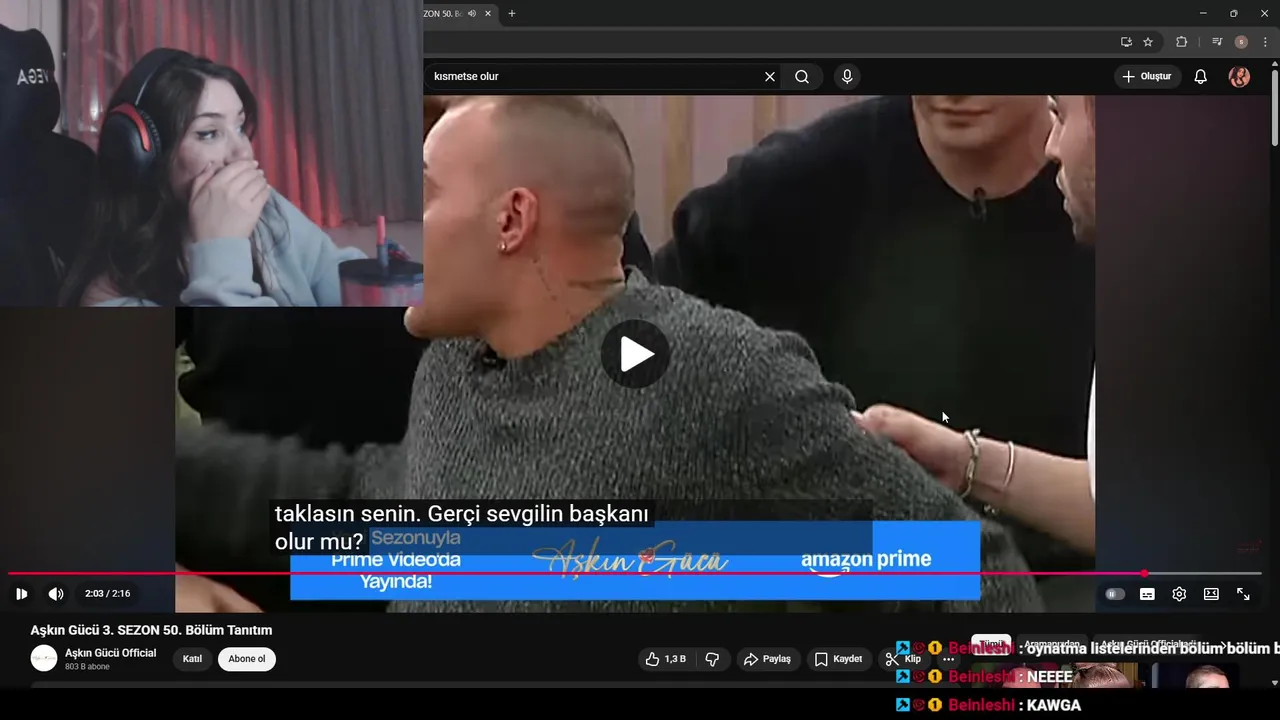Image resolution: width=1280 pixels, height=720 pixels.
Task: Click the 2:03 / 2:16 time display
Action: click(x=107, y=594)
